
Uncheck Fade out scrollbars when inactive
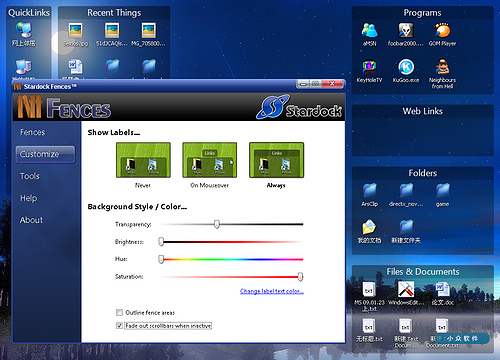(119, 326)
